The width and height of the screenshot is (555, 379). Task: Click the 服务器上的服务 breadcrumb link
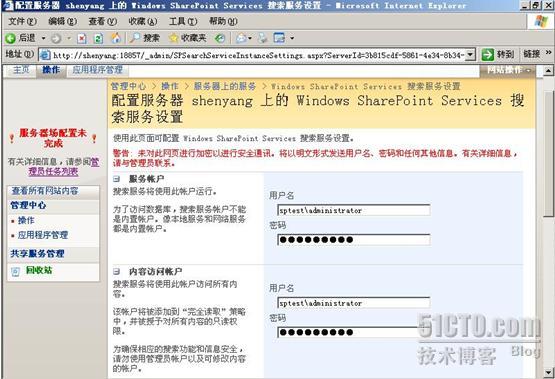(225, 86)
